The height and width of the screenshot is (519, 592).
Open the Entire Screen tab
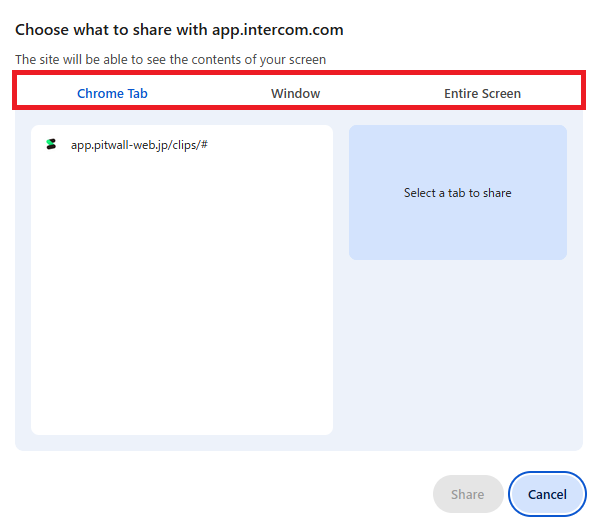point(482,93)
